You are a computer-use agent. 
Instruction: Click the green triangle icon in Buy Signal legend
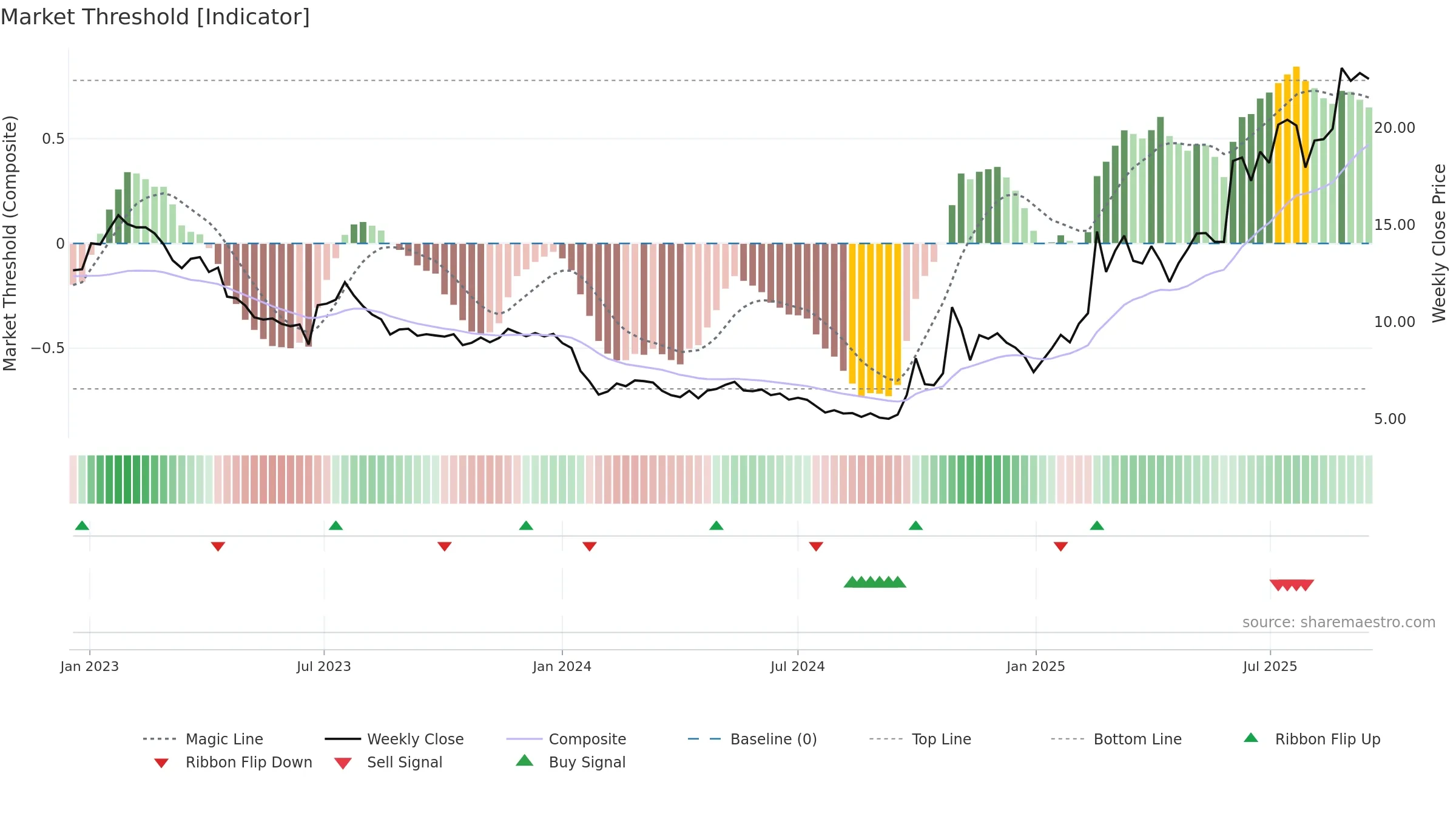tap(525, 760)
